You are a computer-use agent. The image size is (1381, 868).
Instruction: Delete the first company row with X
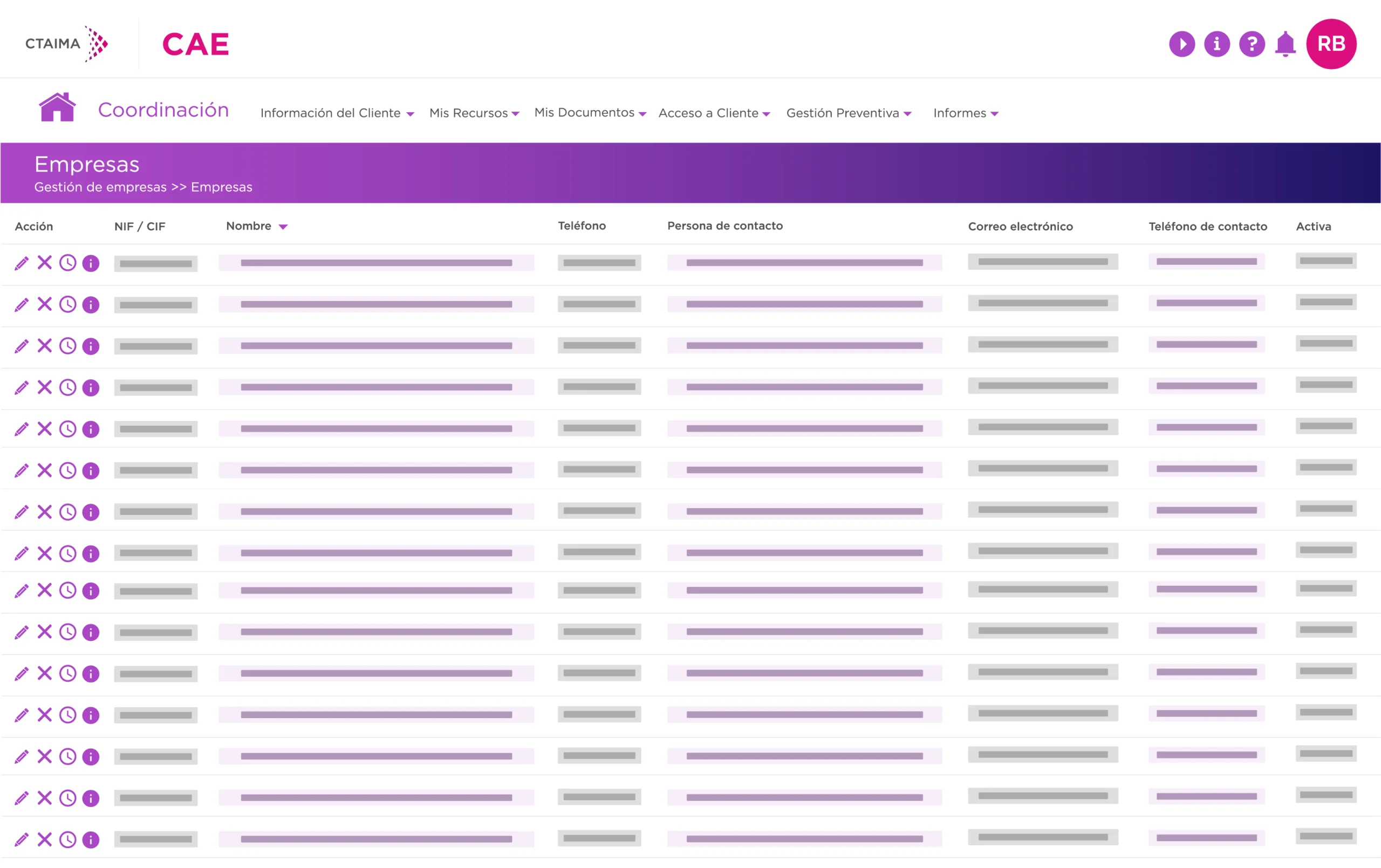click(x=45, y=263)
